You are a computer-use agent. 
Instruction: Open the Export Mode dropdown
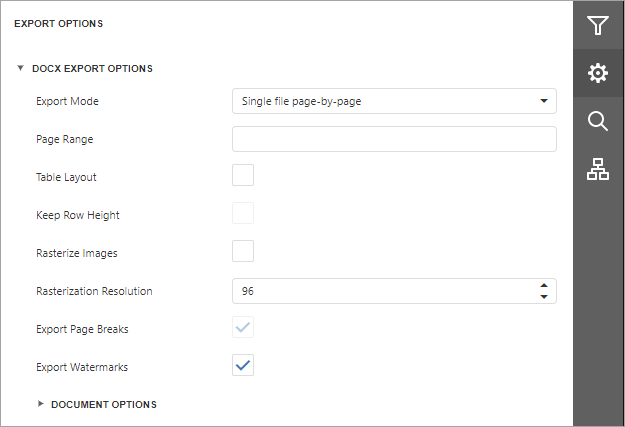click(394, 101)
